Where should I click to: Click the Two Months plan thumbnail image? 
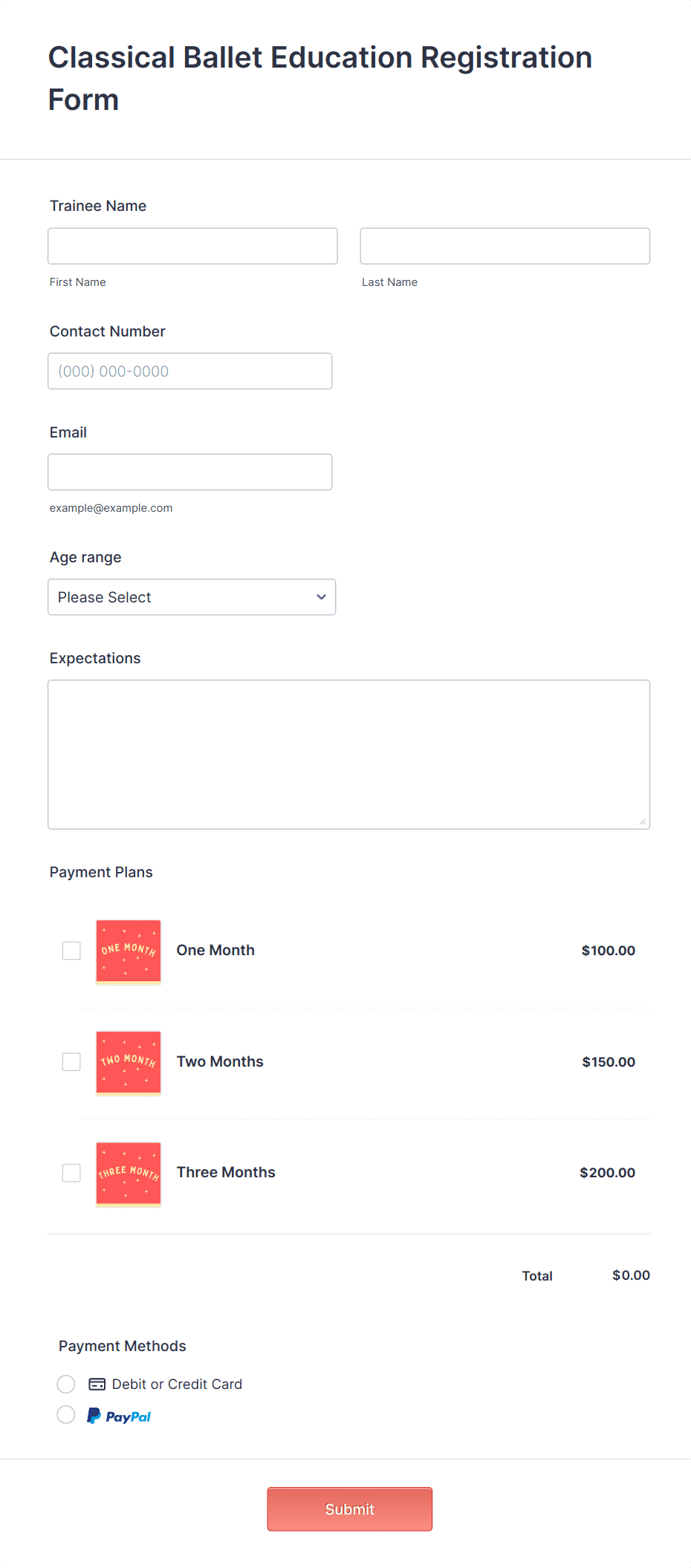127,1063
